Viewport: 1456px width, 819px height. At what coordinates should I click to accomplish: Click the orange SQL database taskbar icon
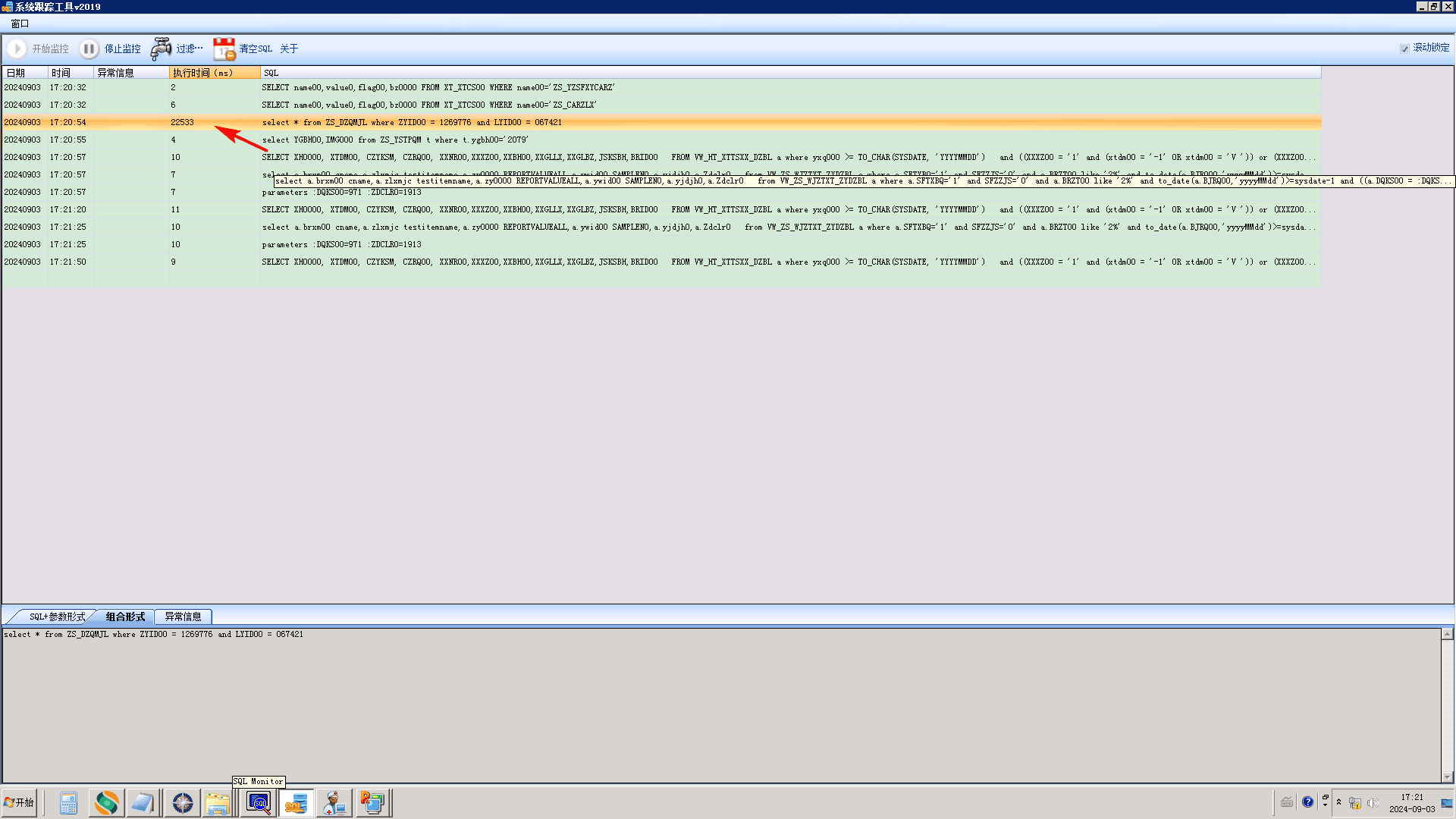296,802
